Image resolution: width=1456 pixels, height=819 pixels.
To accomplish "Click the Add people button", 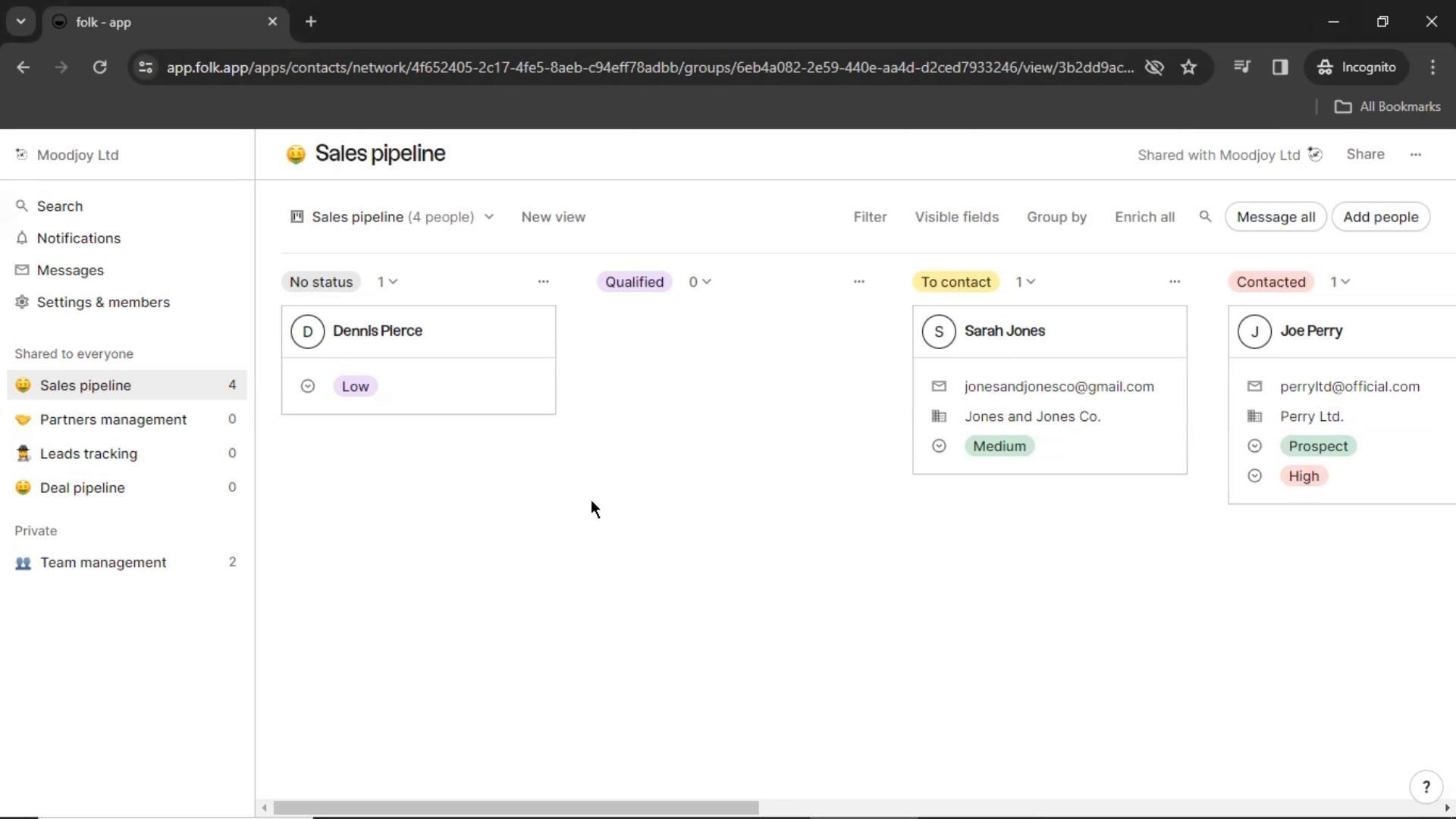I will [1380, 217].
